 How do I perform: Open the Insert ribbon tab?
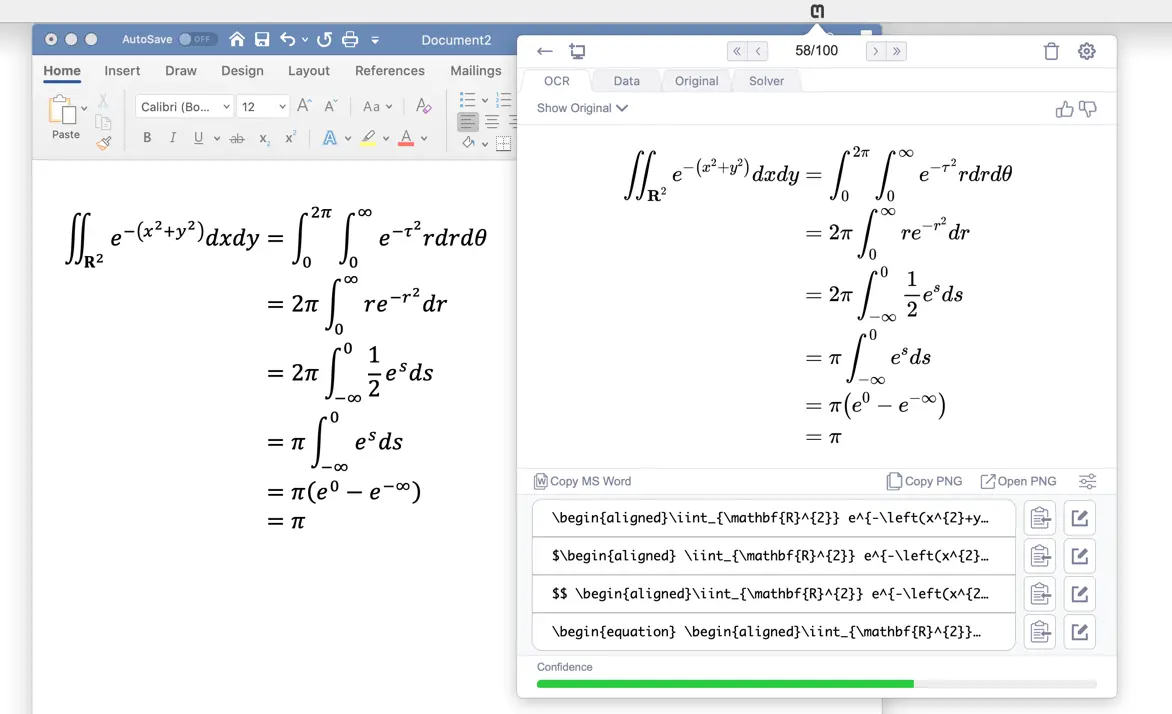[122, 71]
